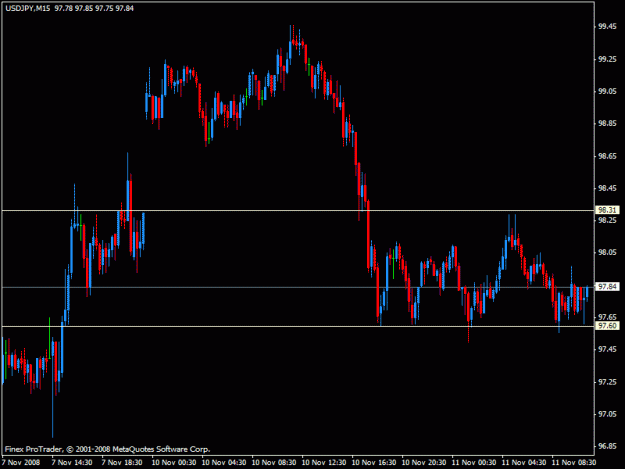
Task: Click the 11 Nov 04:30 time label
Action: pyautogui.click(x=524, y=462)
